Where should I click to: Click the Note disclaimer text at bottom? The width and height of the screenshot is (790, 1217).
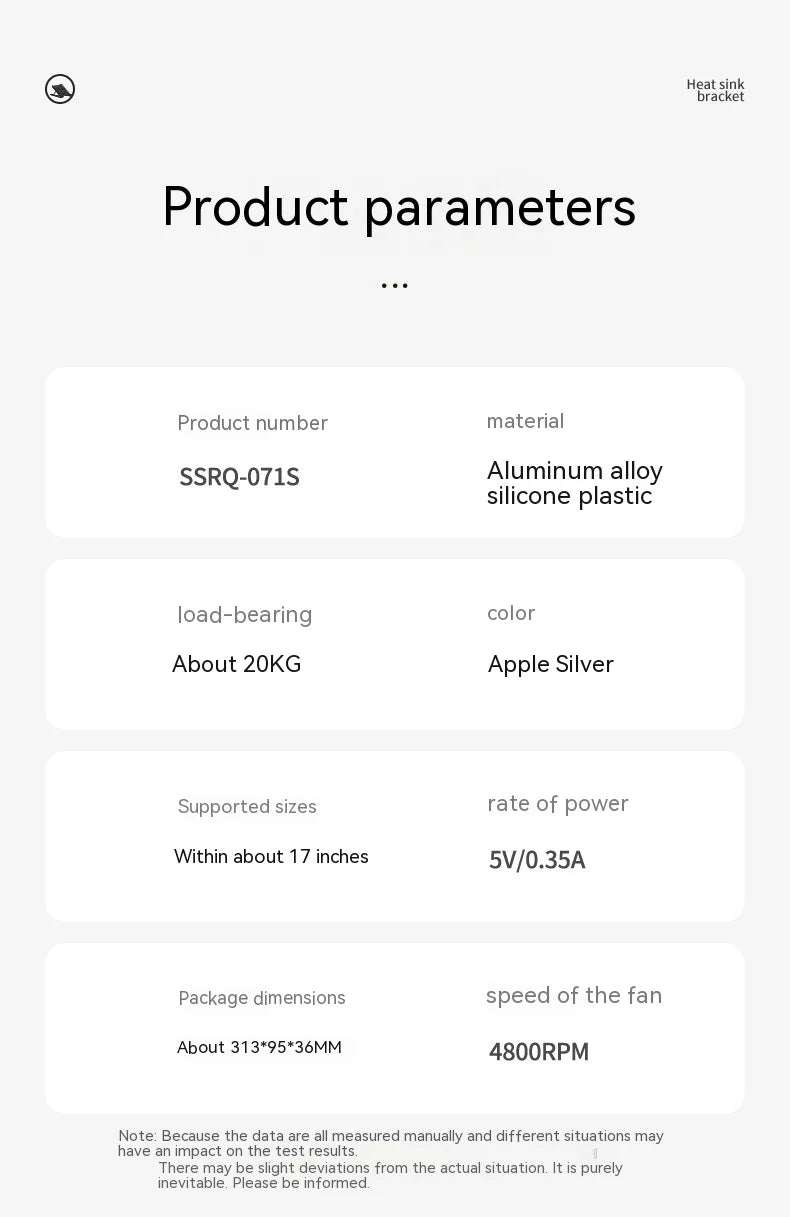[390, 1159]
